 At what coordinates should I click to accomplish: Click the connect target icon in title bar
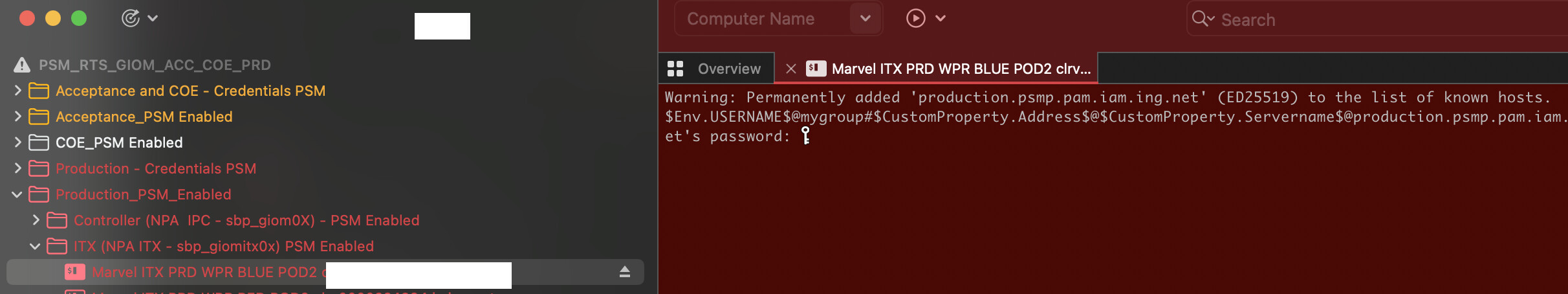coord(131,18)
